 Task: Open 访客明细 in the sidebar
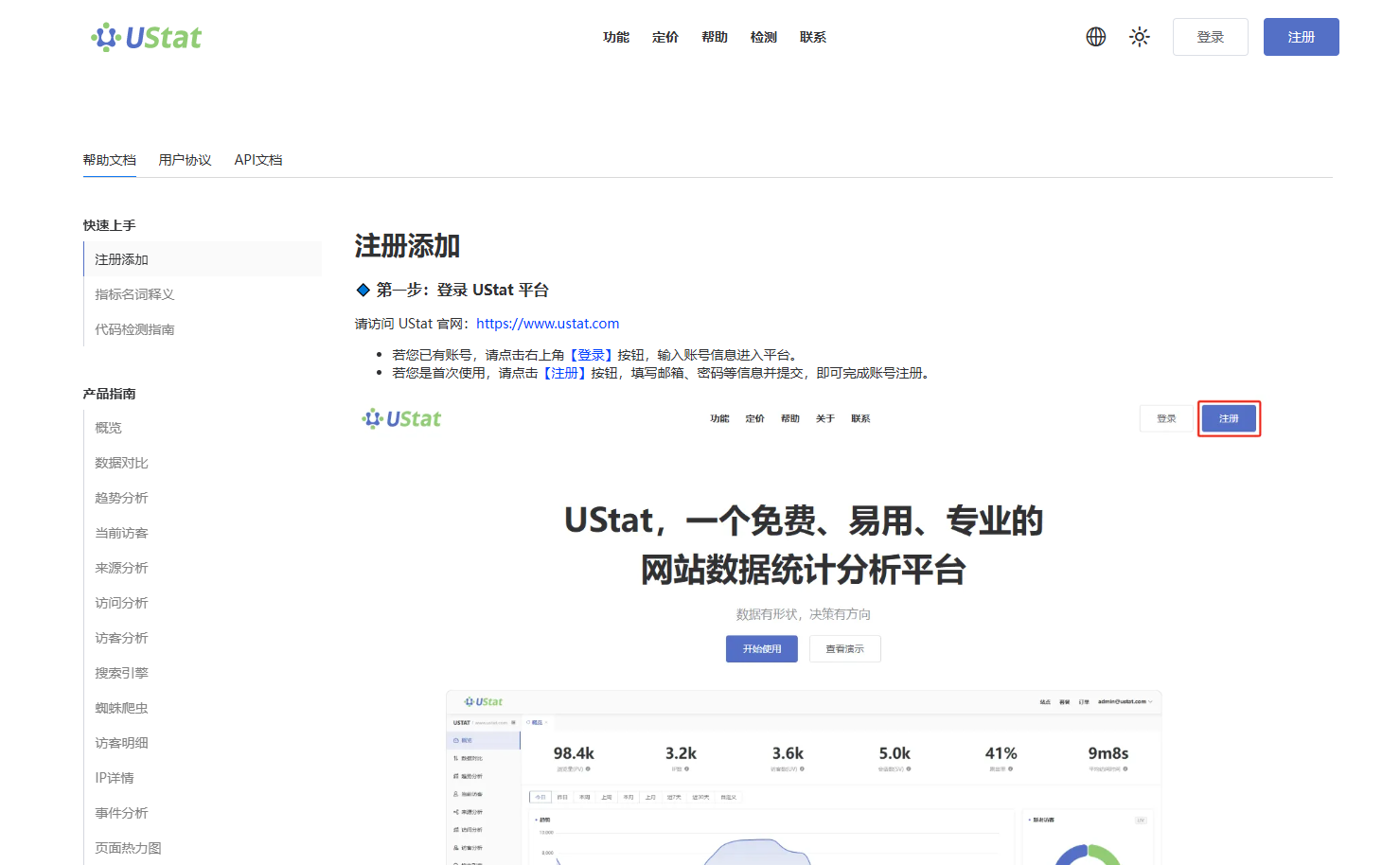(203, 743)
